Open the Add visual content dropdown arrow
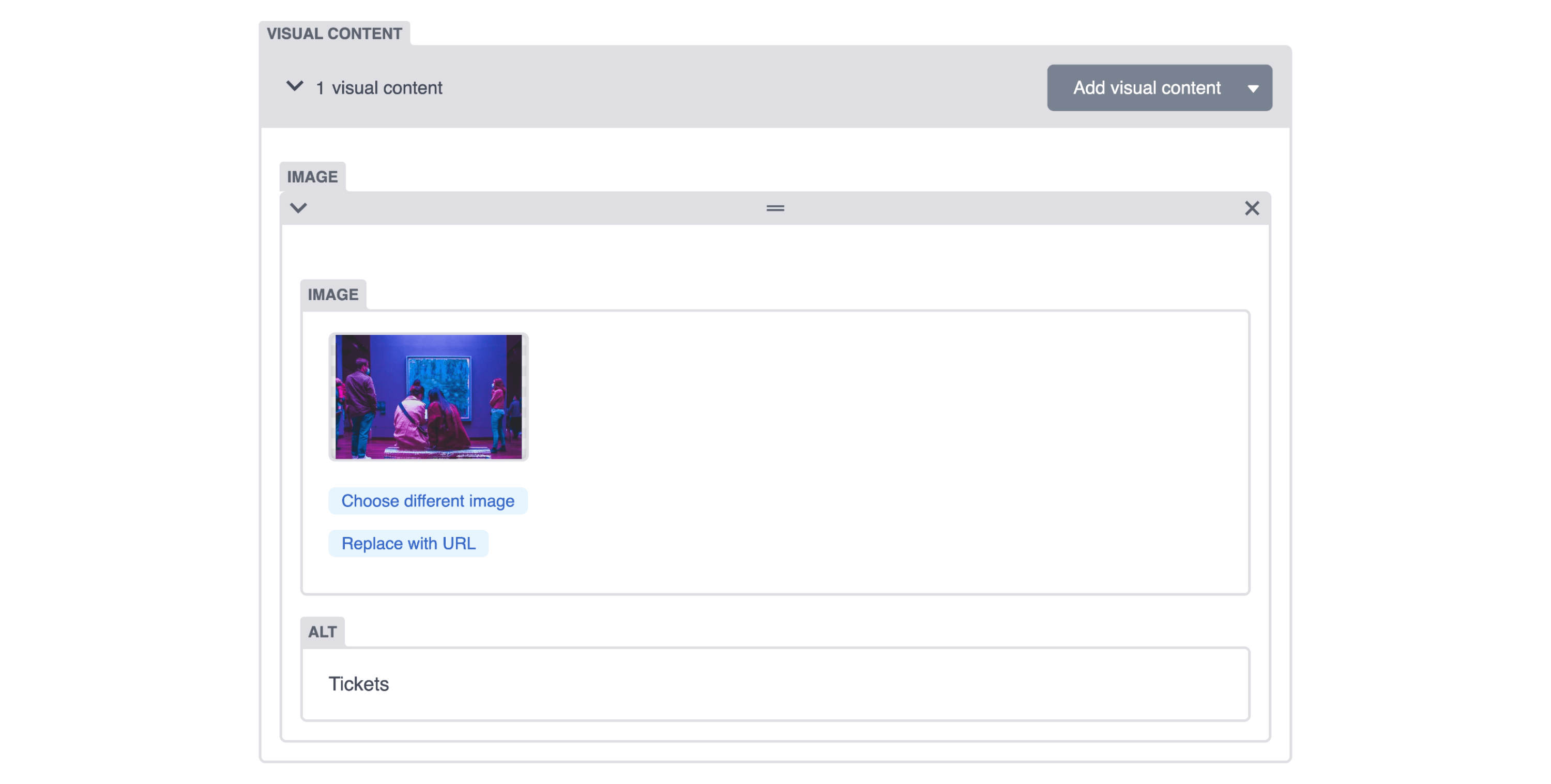This screenshot has width=1551, height=784. (x=1253, y=88)
